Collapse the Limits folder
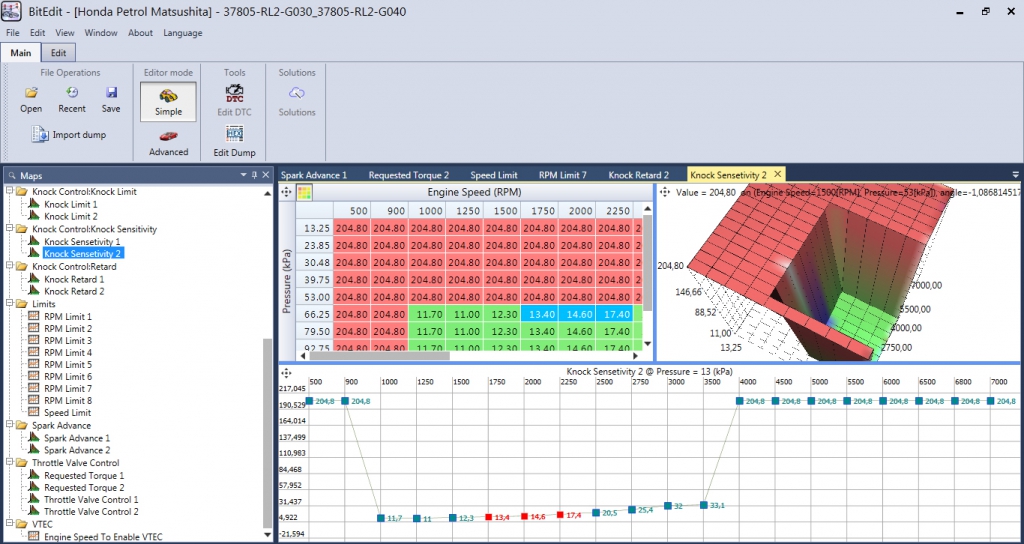Viewport: 1024px width, 544px height. pyautogui.click(x=9, y=304)
